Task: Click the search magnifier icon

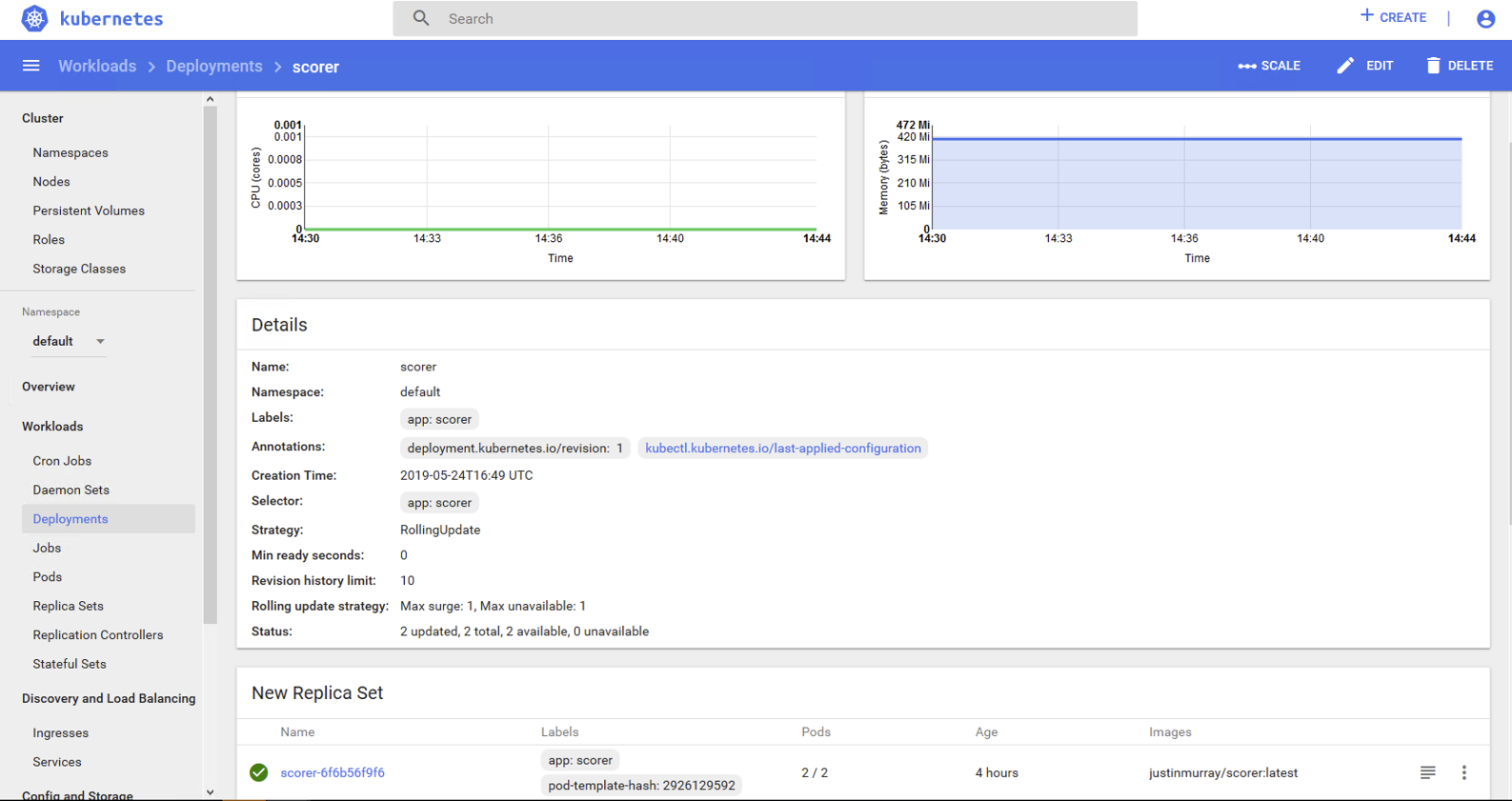Action: (x=421, y=18)
